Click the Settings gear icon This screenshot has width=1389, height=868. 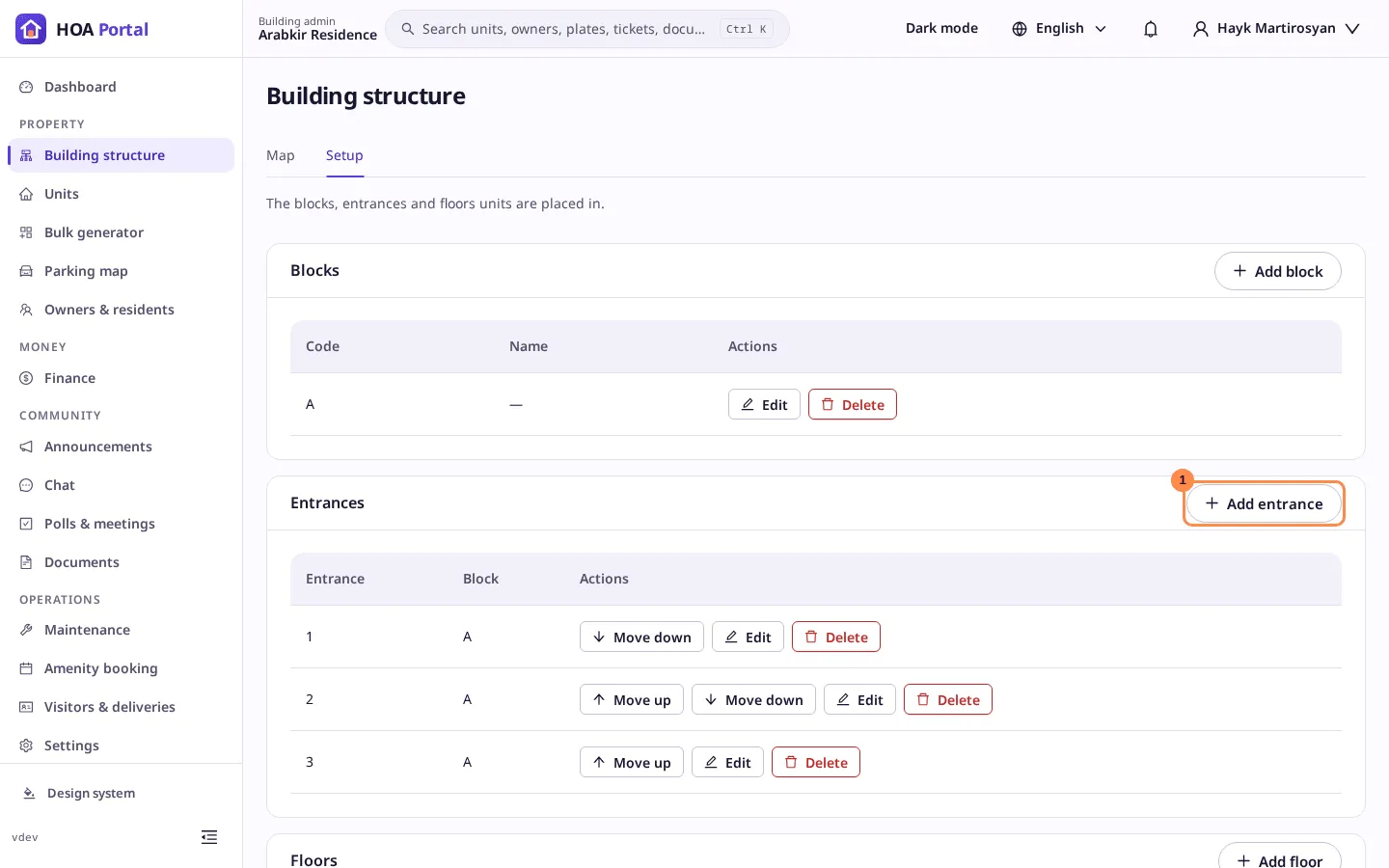[26, 746]
